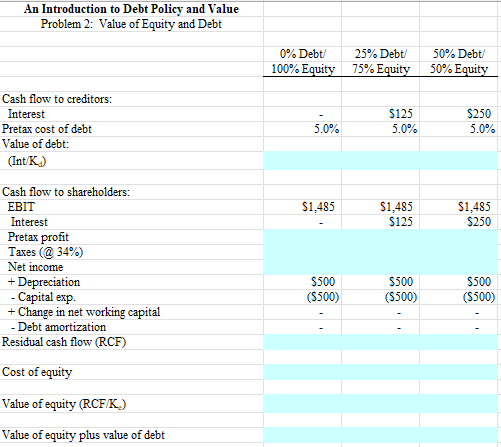Select the Pretax profit input cell for 0% Debt
This screenshot has height=447, width=501.
pos(302,237)
